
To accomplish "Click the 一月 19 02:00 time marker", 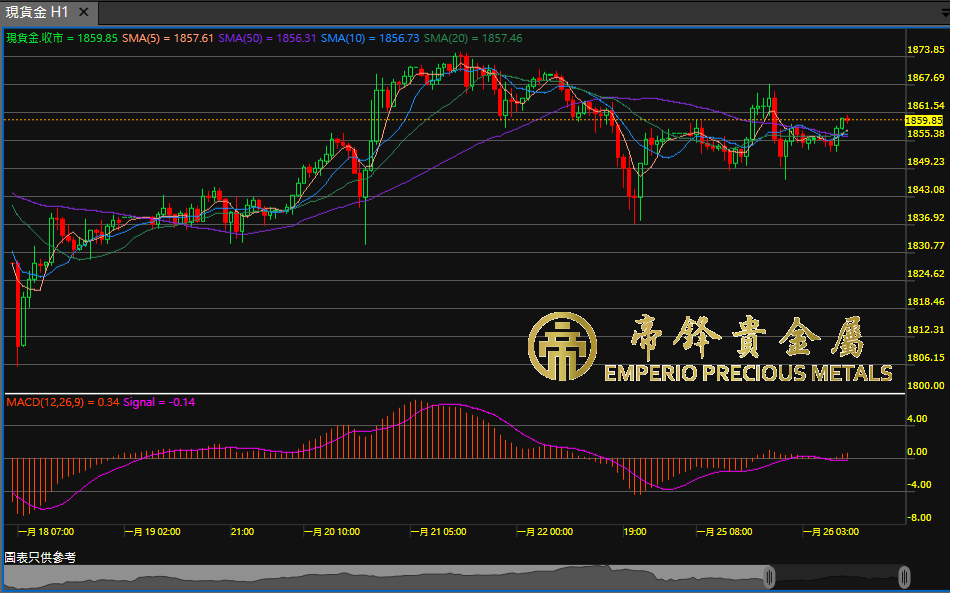I will pyautogui.click(x=152, y=532).
